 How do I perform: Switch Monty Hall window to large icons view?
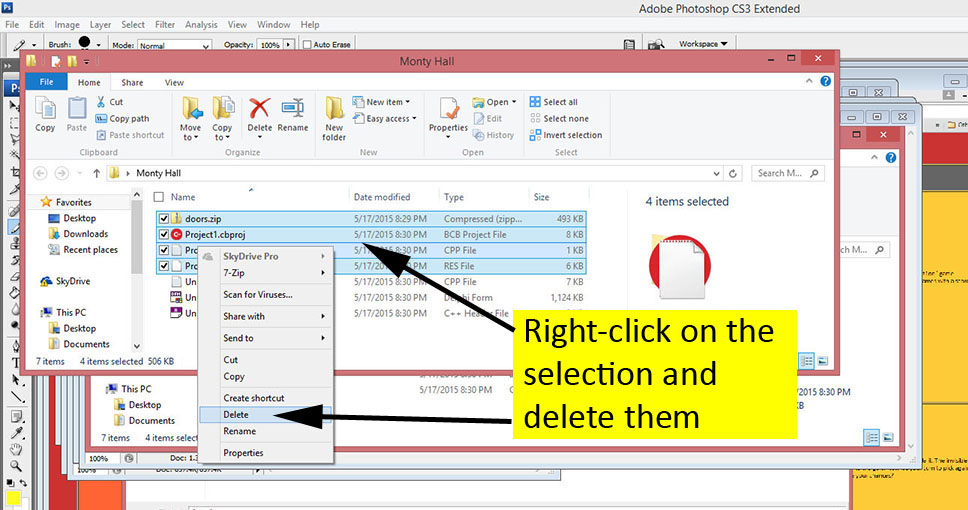click(x=823, y=361)
